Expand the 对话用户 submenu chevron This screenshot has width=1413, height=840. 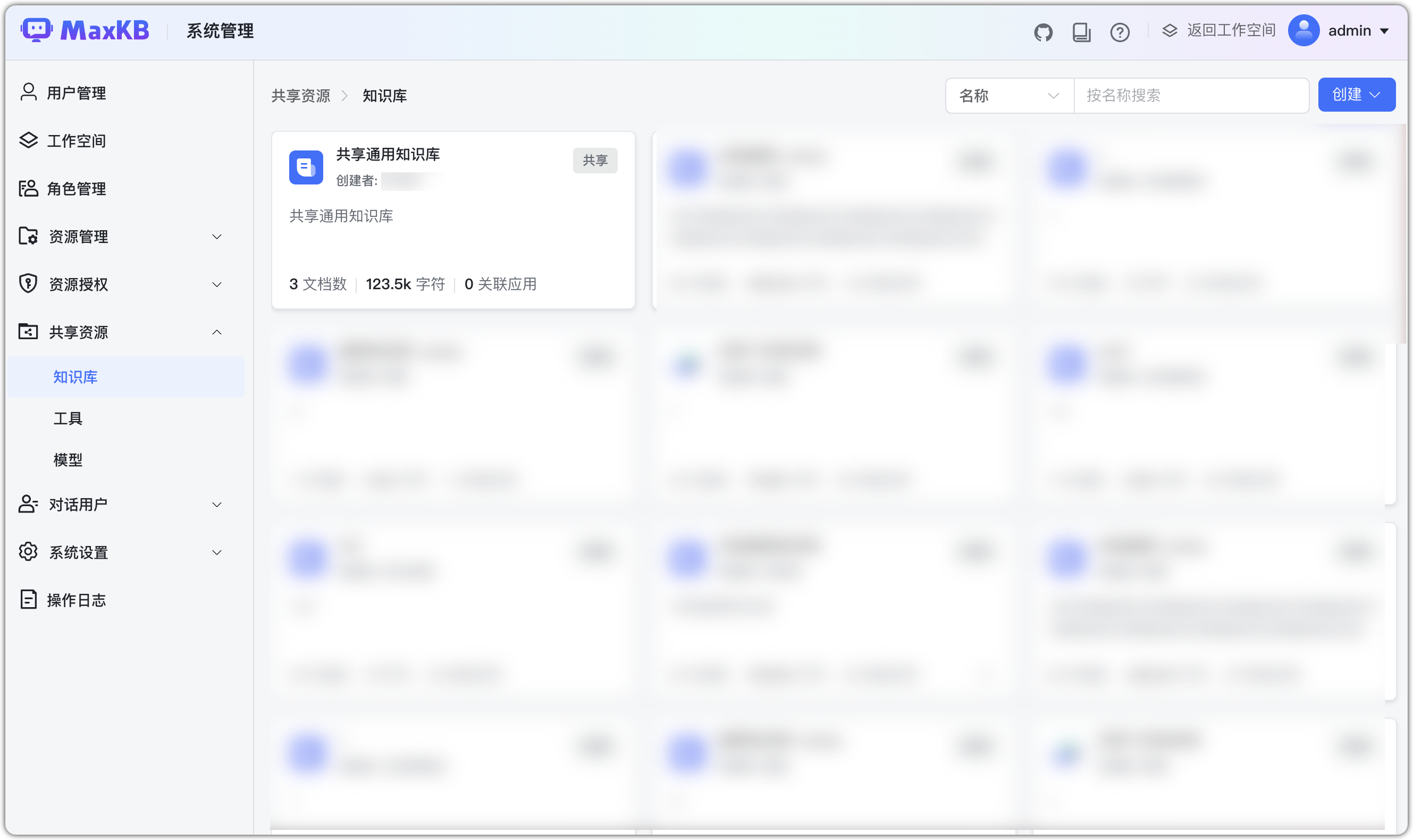[217, 505]
